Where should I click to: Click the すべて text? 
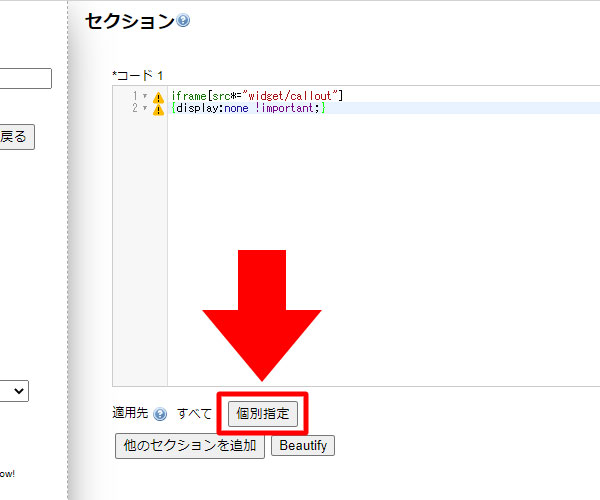pos(194,414)
